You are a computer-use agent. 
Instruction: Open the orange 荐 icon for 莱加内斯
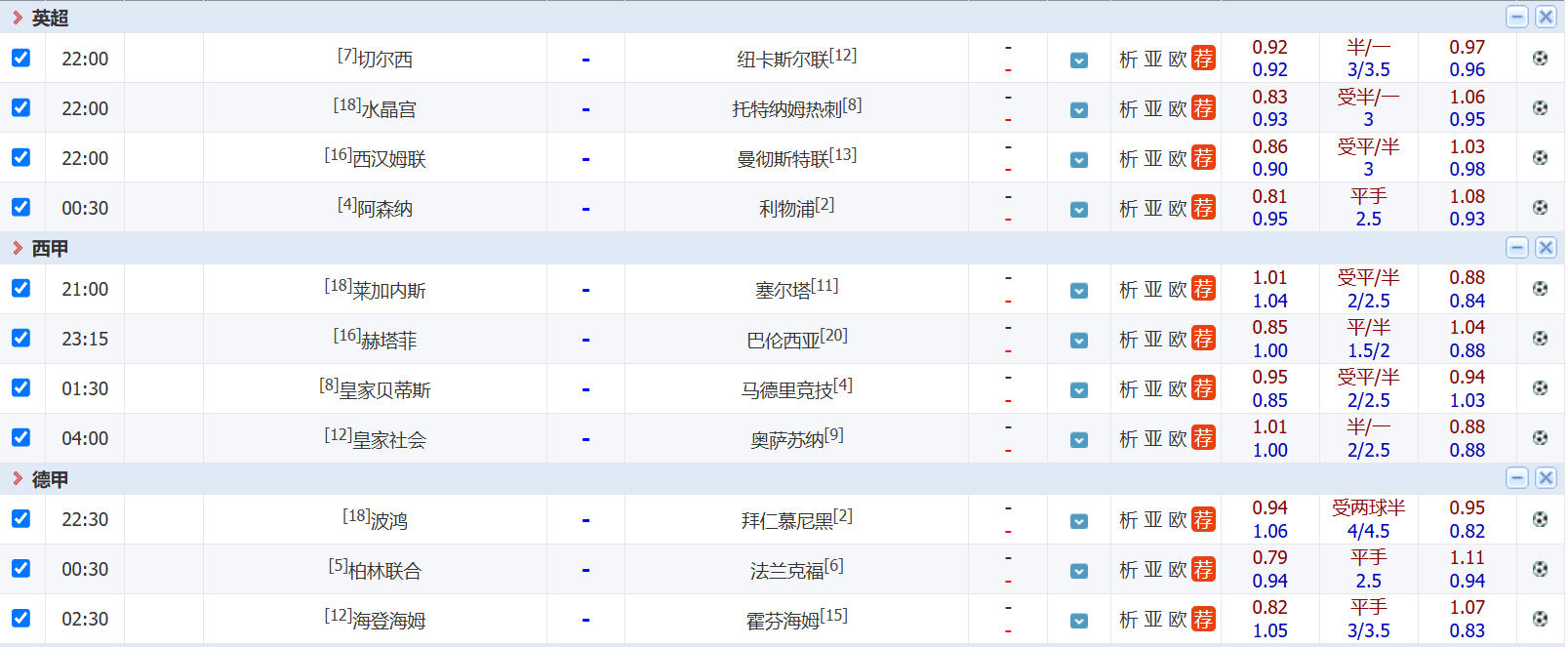tap(1203, 289)
